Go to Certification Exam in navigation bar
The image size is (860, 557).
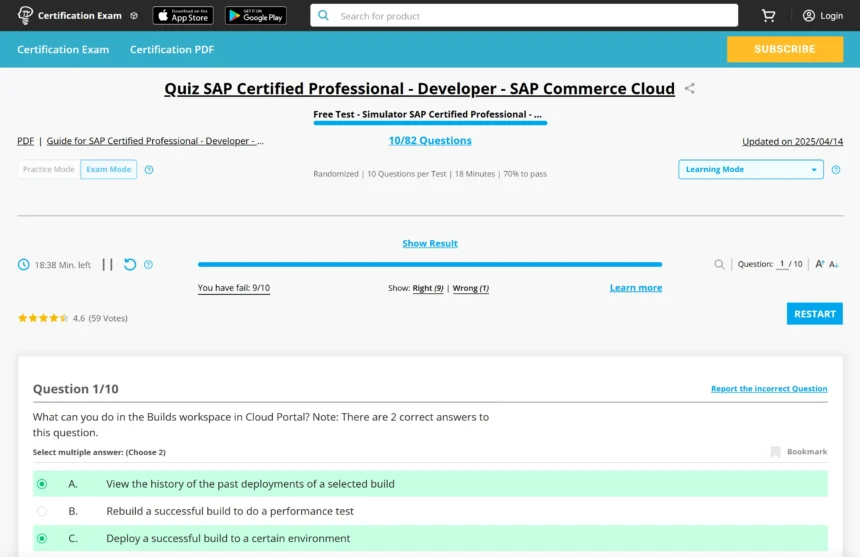click(63, 50)
